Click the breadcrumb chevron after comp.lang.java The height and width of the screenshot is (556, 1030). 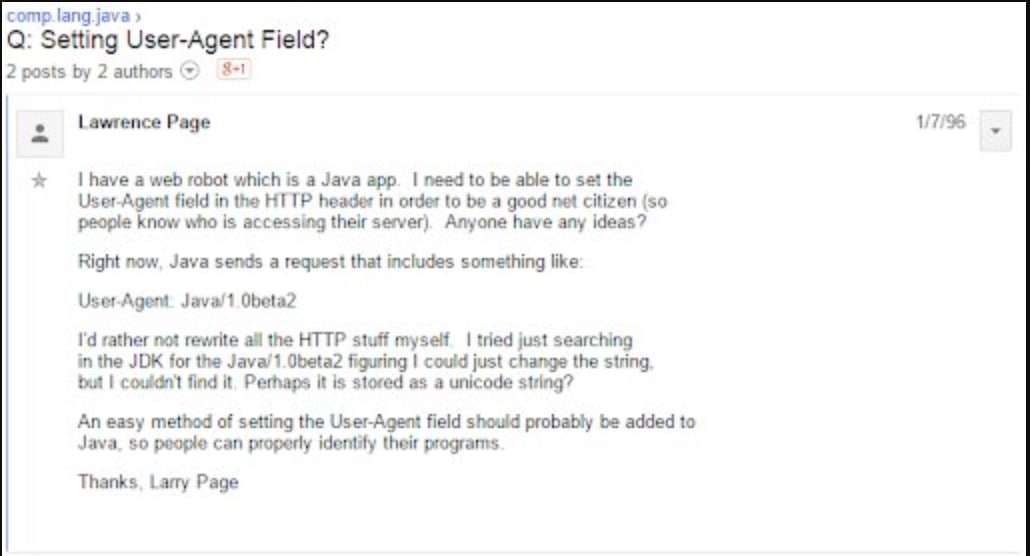(x=138, y=16)
